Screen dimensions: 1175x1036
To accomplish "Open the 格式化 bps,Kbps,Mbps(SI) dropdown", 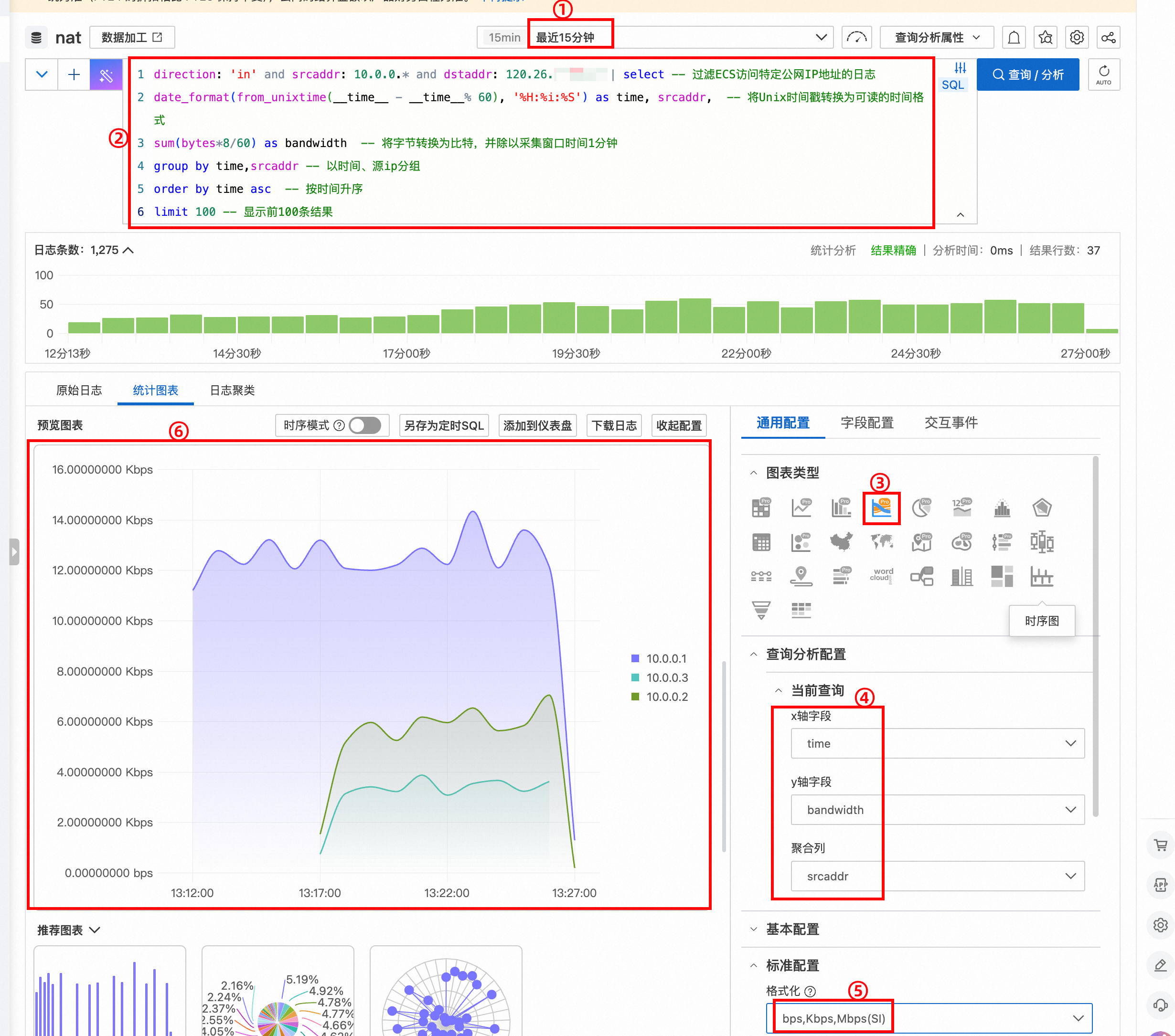I will (x=929, y=1018).
